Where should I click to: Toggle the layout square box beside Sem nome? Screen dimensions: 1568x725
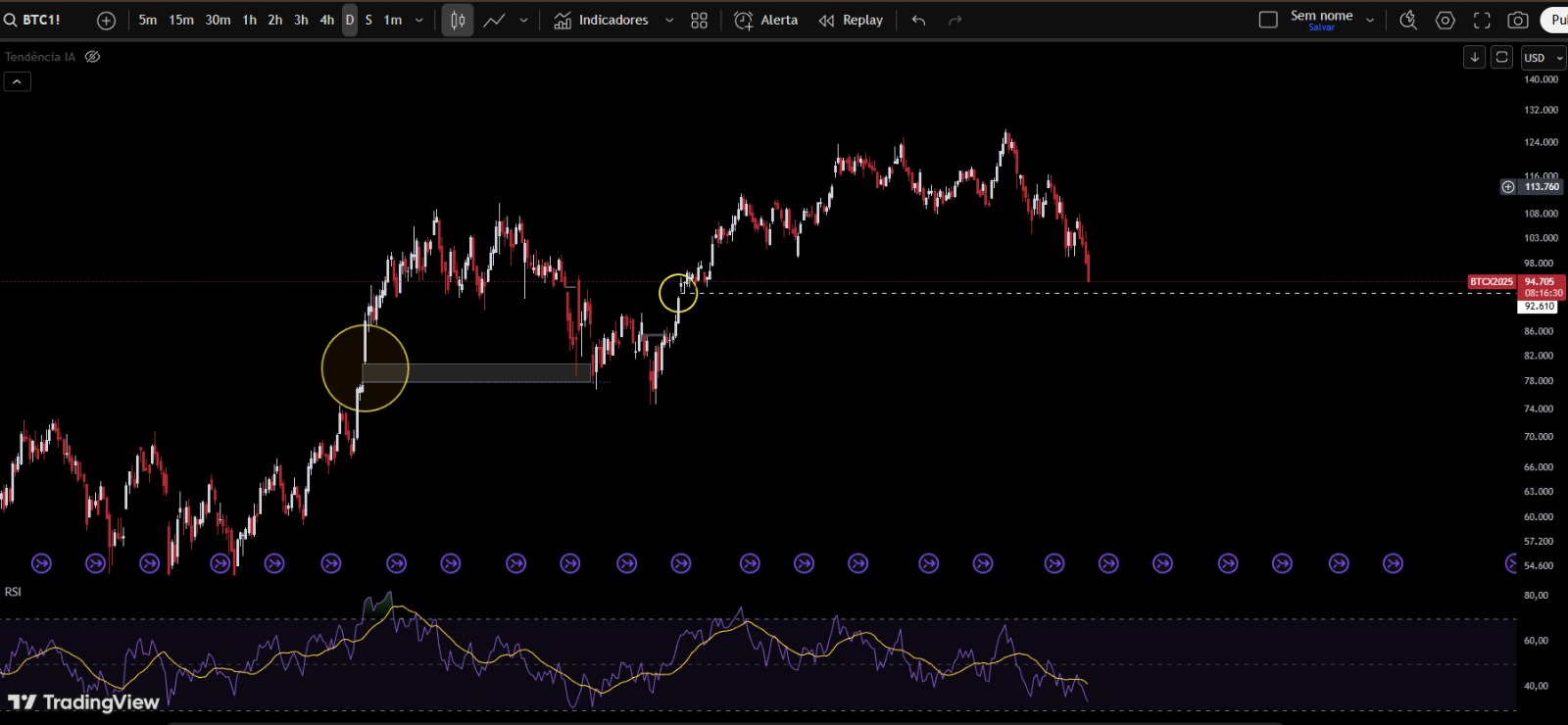click(1268, 21)
